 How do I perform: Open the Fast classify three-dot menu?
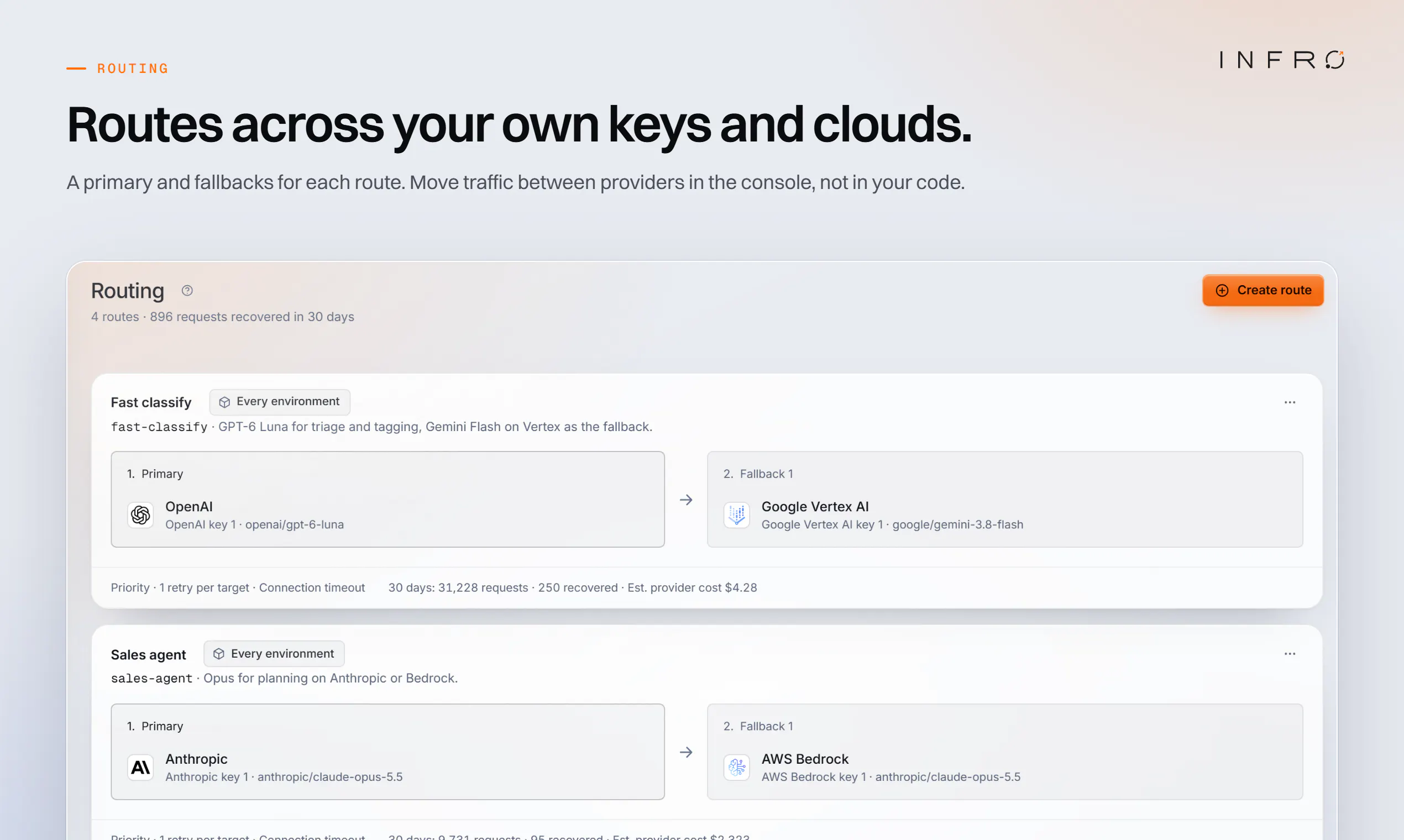1290,402
